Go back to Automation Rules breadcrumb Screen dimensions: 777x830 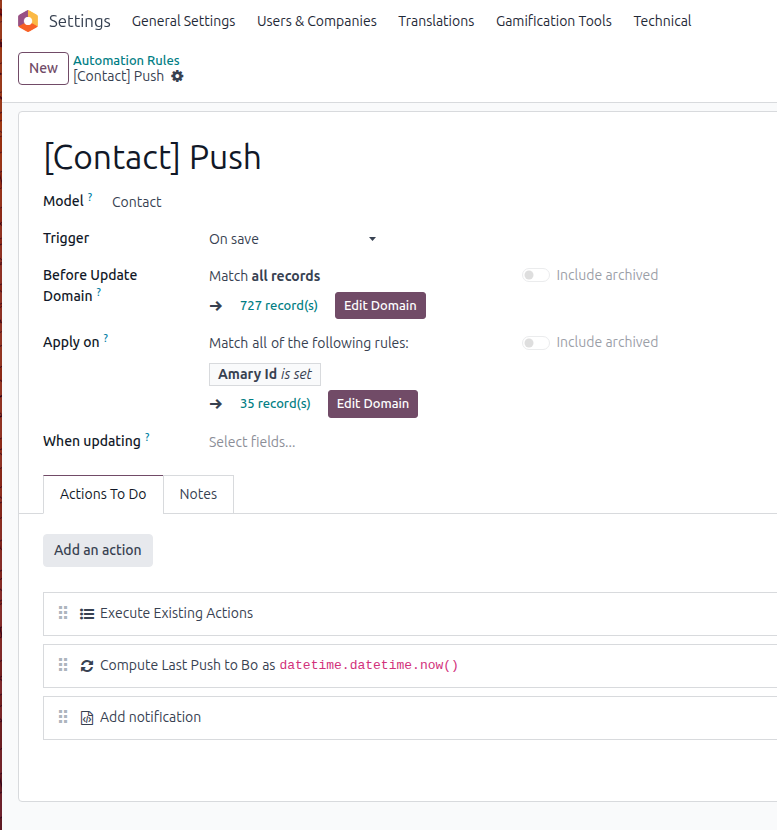click(x=127, y=60)
